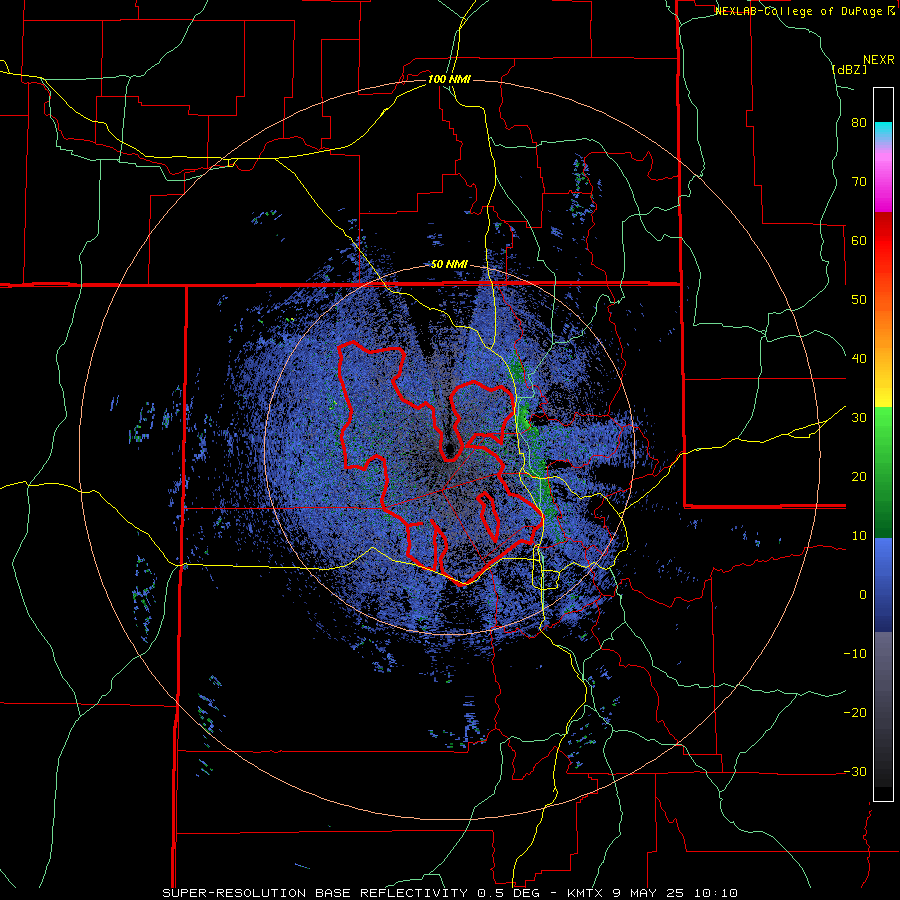
Task: Click the green band of the reflectivity color bar
Action: click(x=883, y=472)
